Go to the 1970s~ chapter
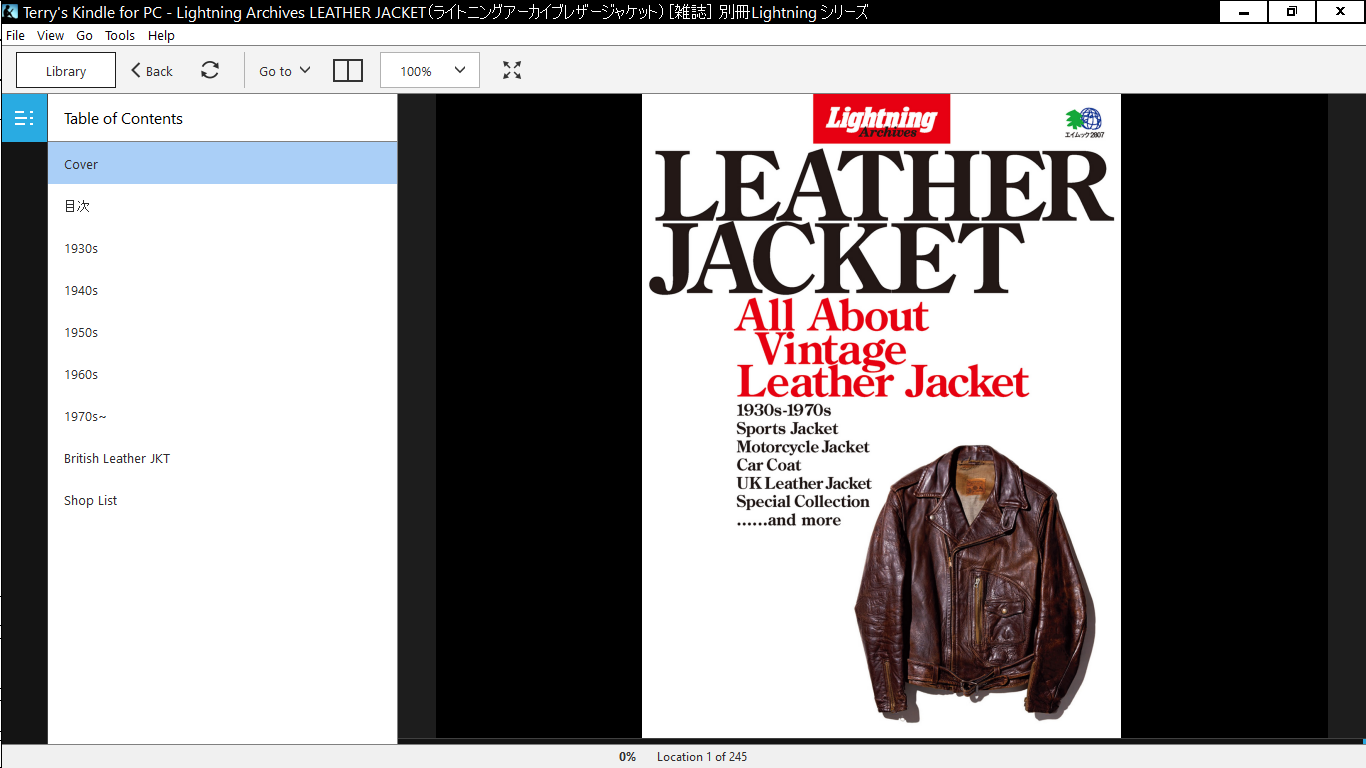The width and height of the screenshot is (1366, 768). pyautogui.click(x=222, y=416)
